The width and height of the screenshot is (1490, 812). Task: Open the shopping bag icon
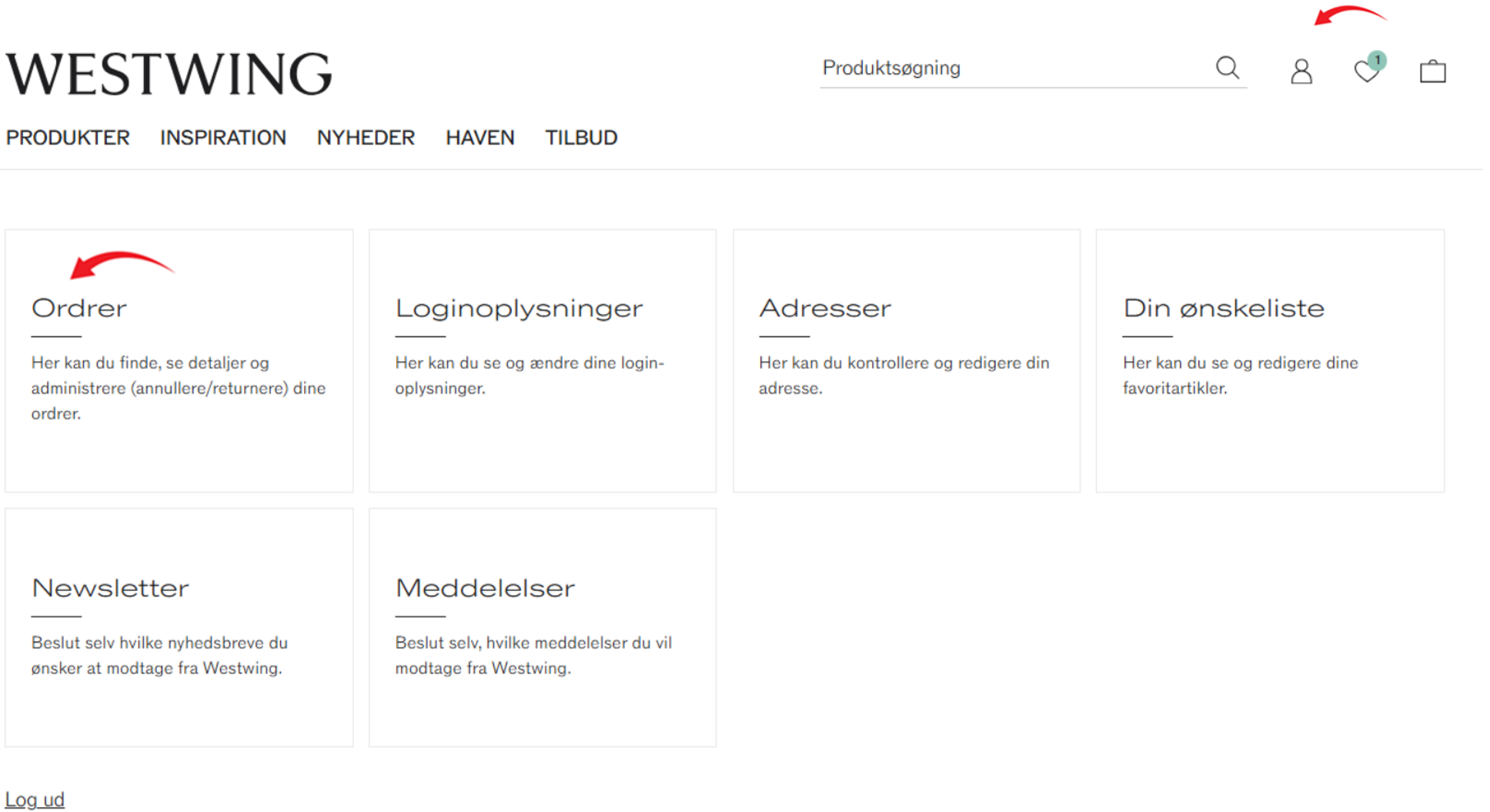[1433, 71]
